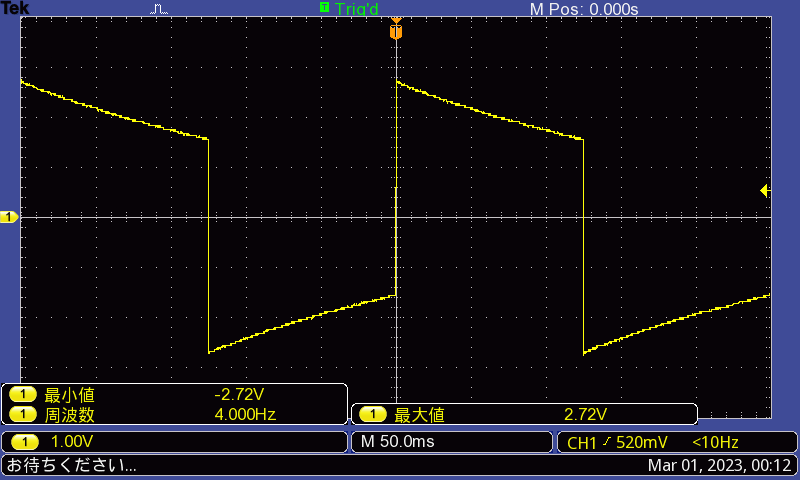
Task: Click the お待ちください... status message
Action: click(x=71, y=465)
